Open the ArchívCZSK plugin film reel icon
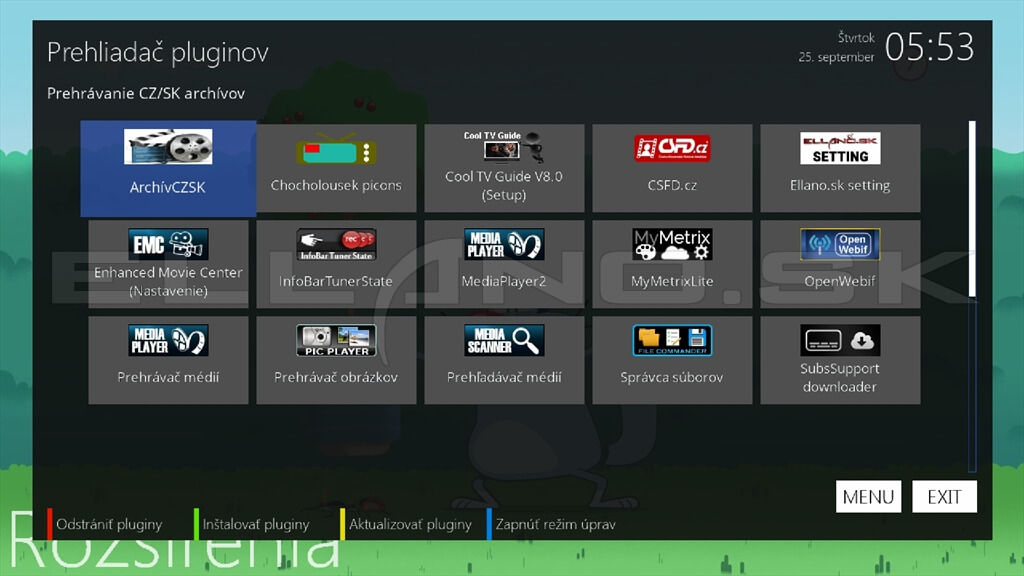Viewport: 1024px width, 576px height. [168, 146]
